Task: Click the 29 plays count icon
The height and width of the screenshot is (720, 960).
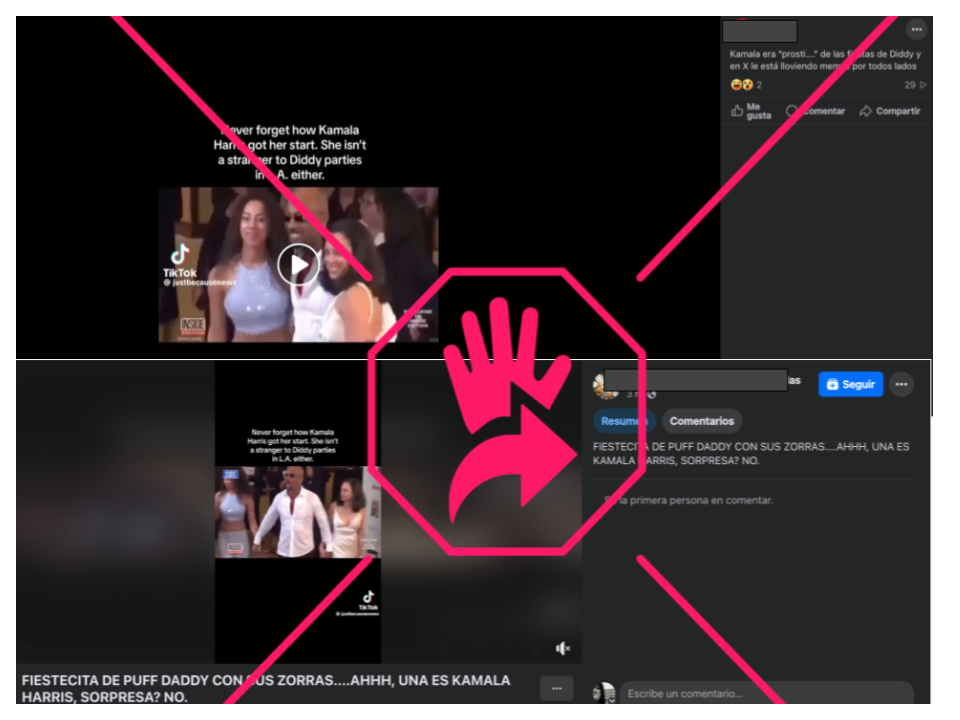Action: click(915, 85)
